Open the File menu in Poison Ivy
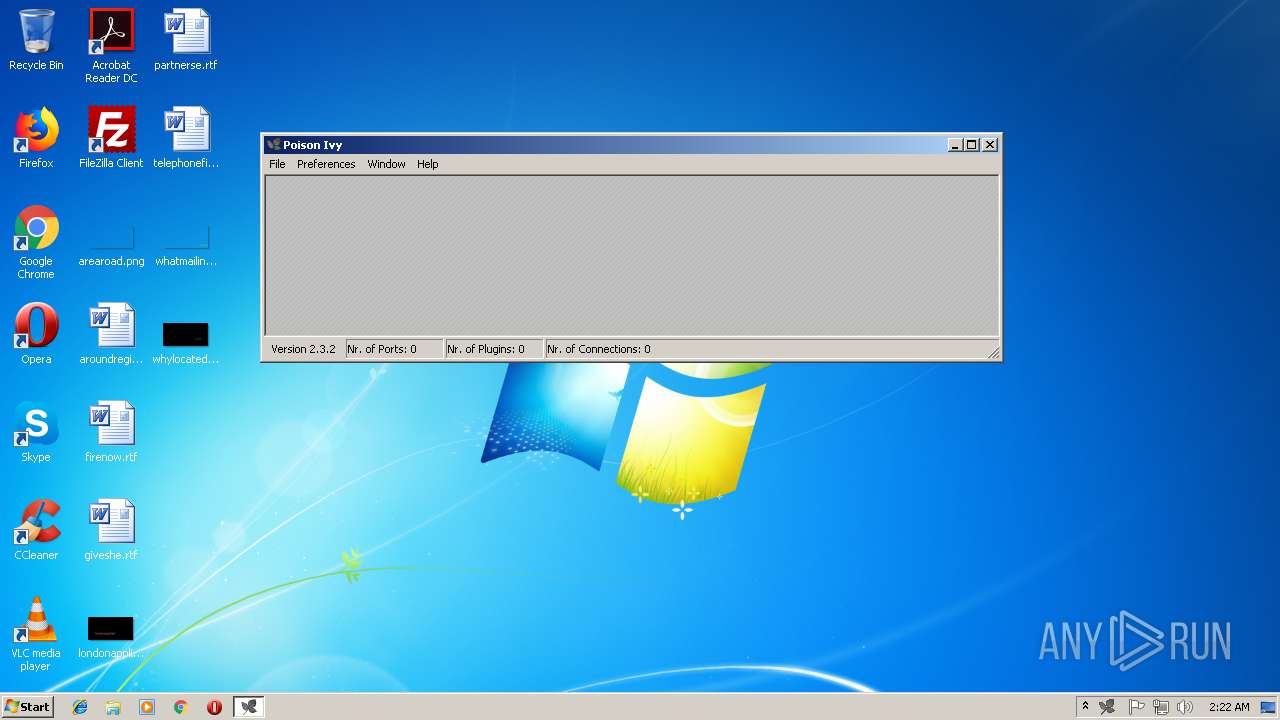This screenshot has width=1280, height=720. (277, 164)
